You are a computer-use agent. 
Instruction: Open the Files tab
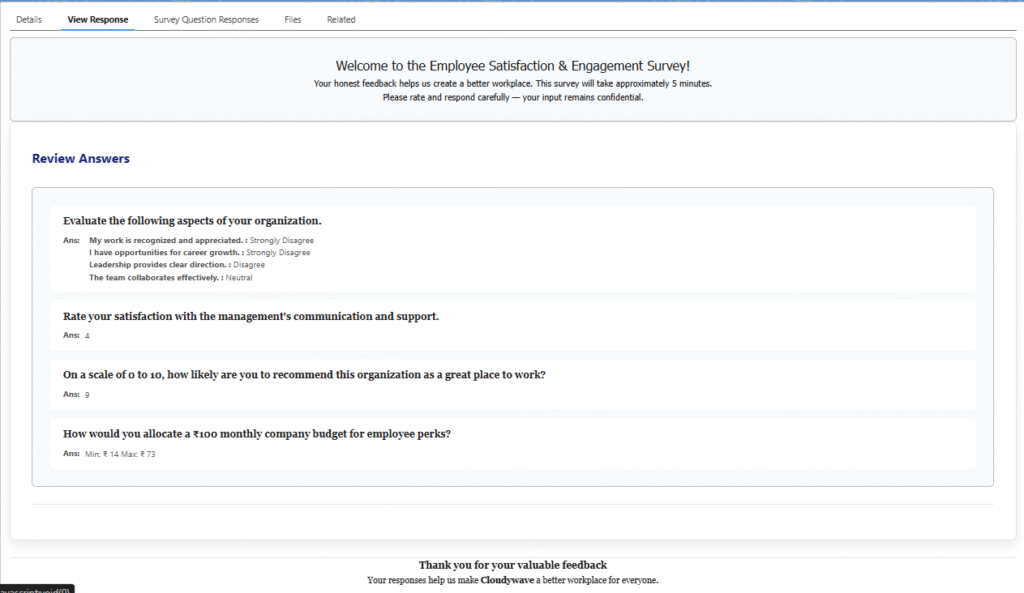(x=292, y=19)
